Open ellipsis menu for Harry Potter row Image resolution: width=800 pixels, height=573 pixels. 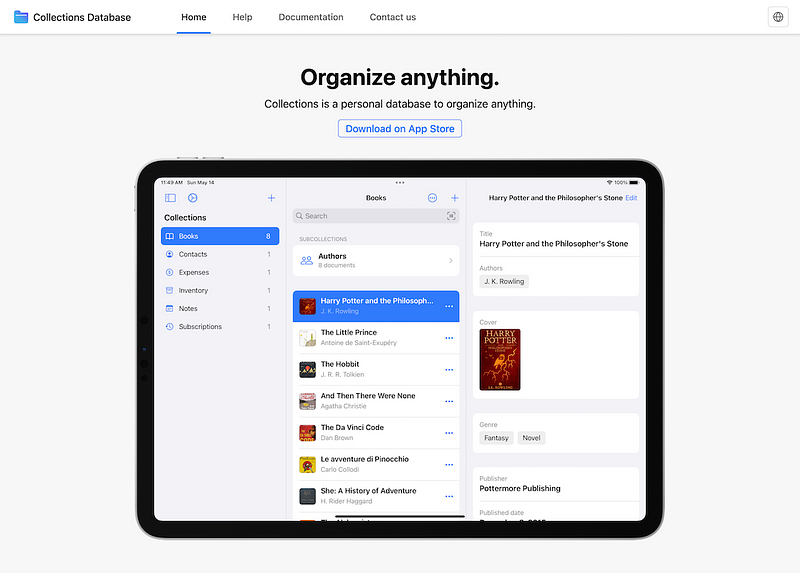449,306
